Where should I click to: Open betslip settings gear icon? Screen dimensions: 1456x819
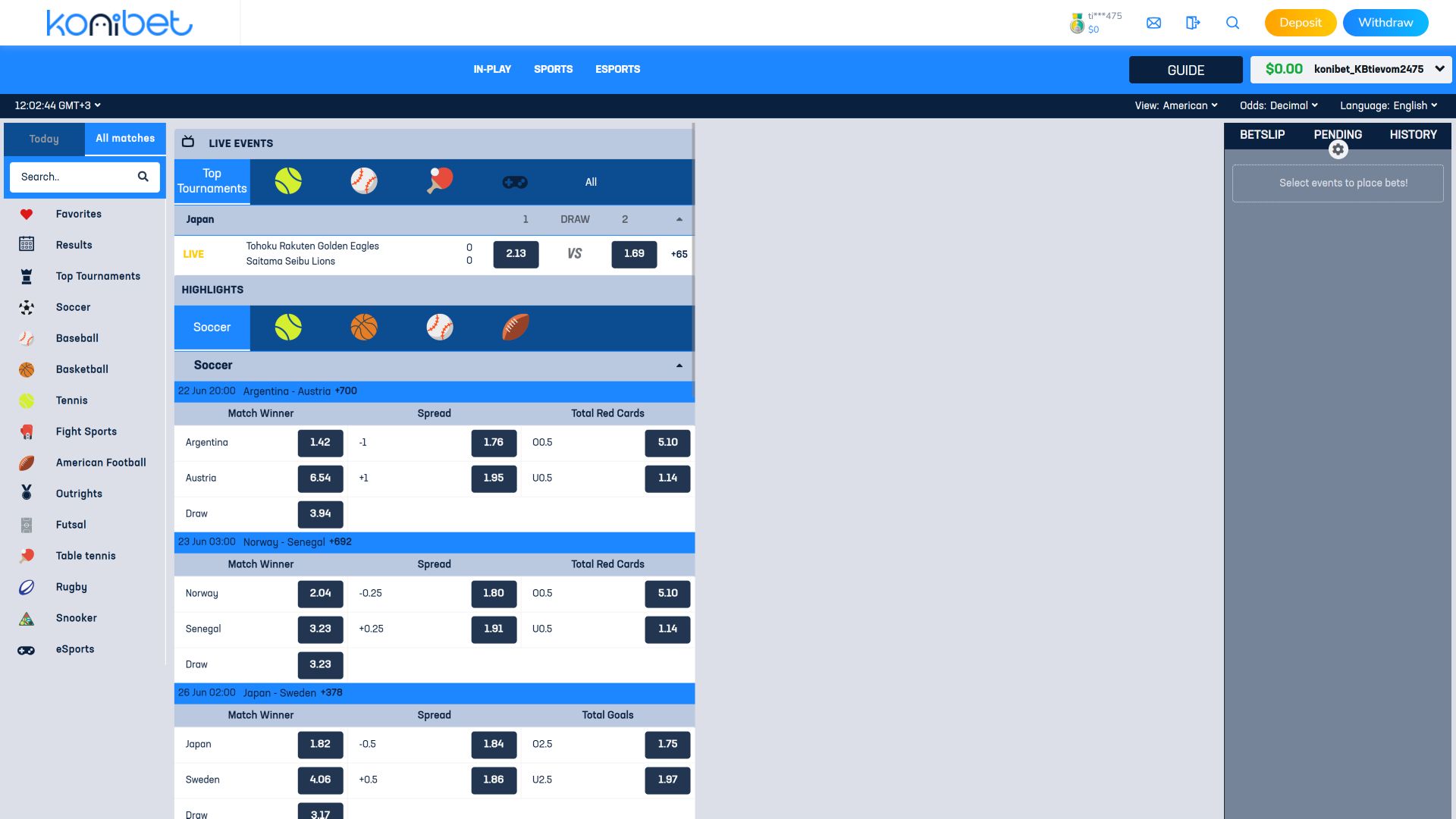(x=1338, y=149)
